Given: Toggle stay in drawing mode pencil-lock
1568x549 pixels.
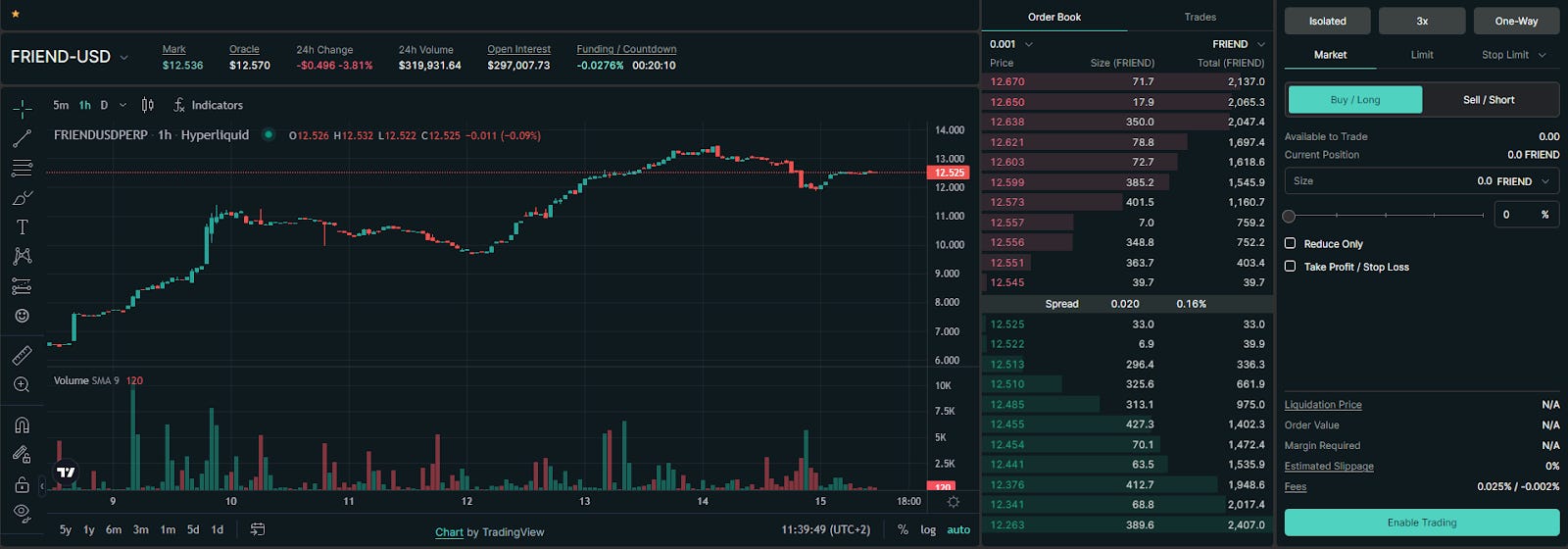Looking at the screenshot, I should 22,454.
